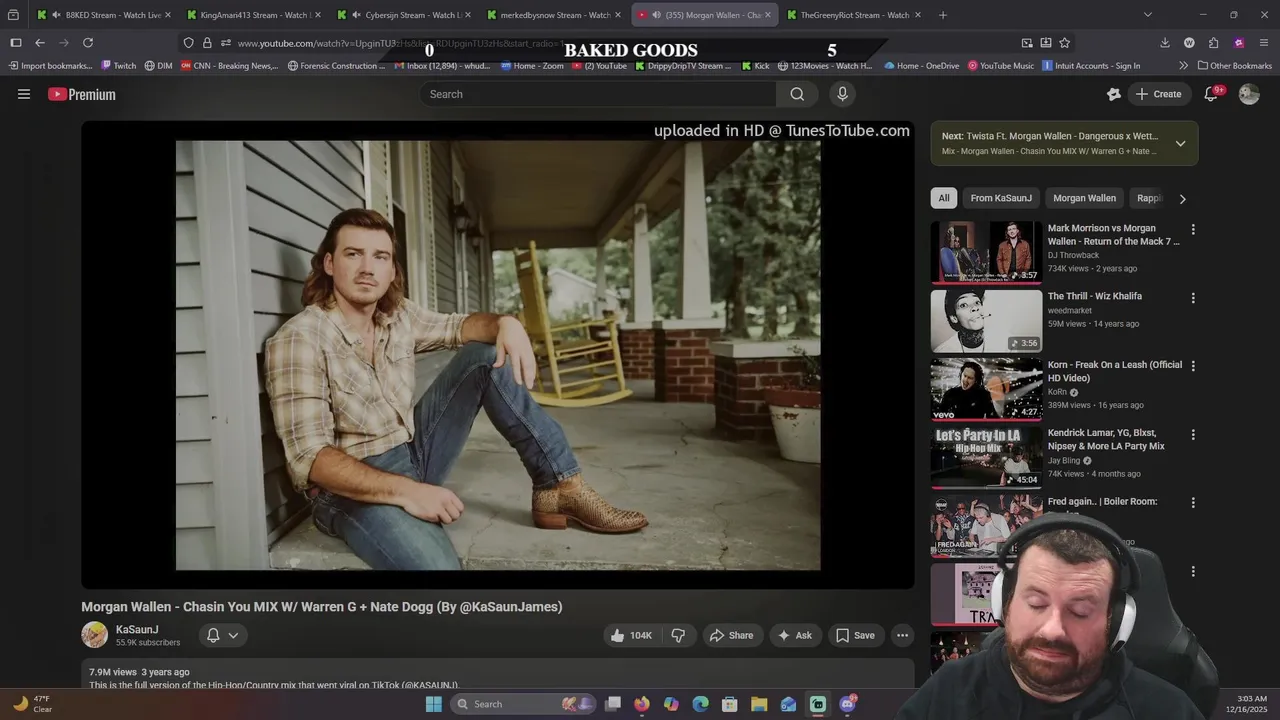Switch to the B8KED Stream tab
Screen dimensions: 1280x720
pos(104,15)
